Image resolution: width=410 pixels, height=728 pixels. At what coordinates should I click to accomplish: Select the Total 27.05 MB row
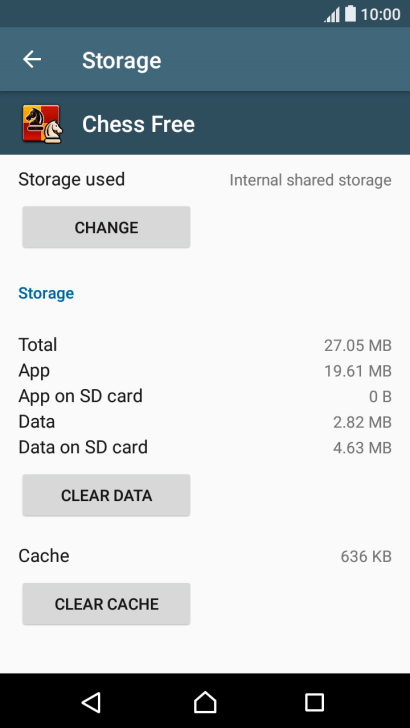[205, 345]
